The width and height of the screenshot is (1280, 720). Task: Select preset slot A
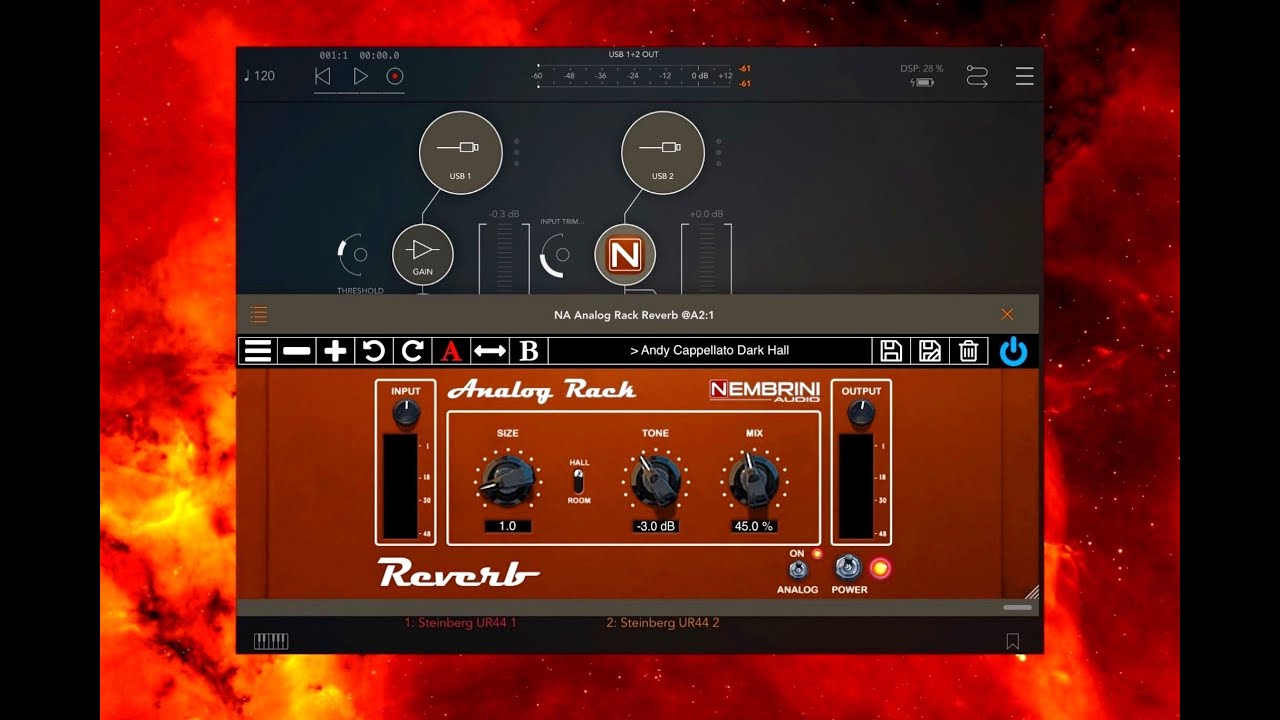pos(451,351)
